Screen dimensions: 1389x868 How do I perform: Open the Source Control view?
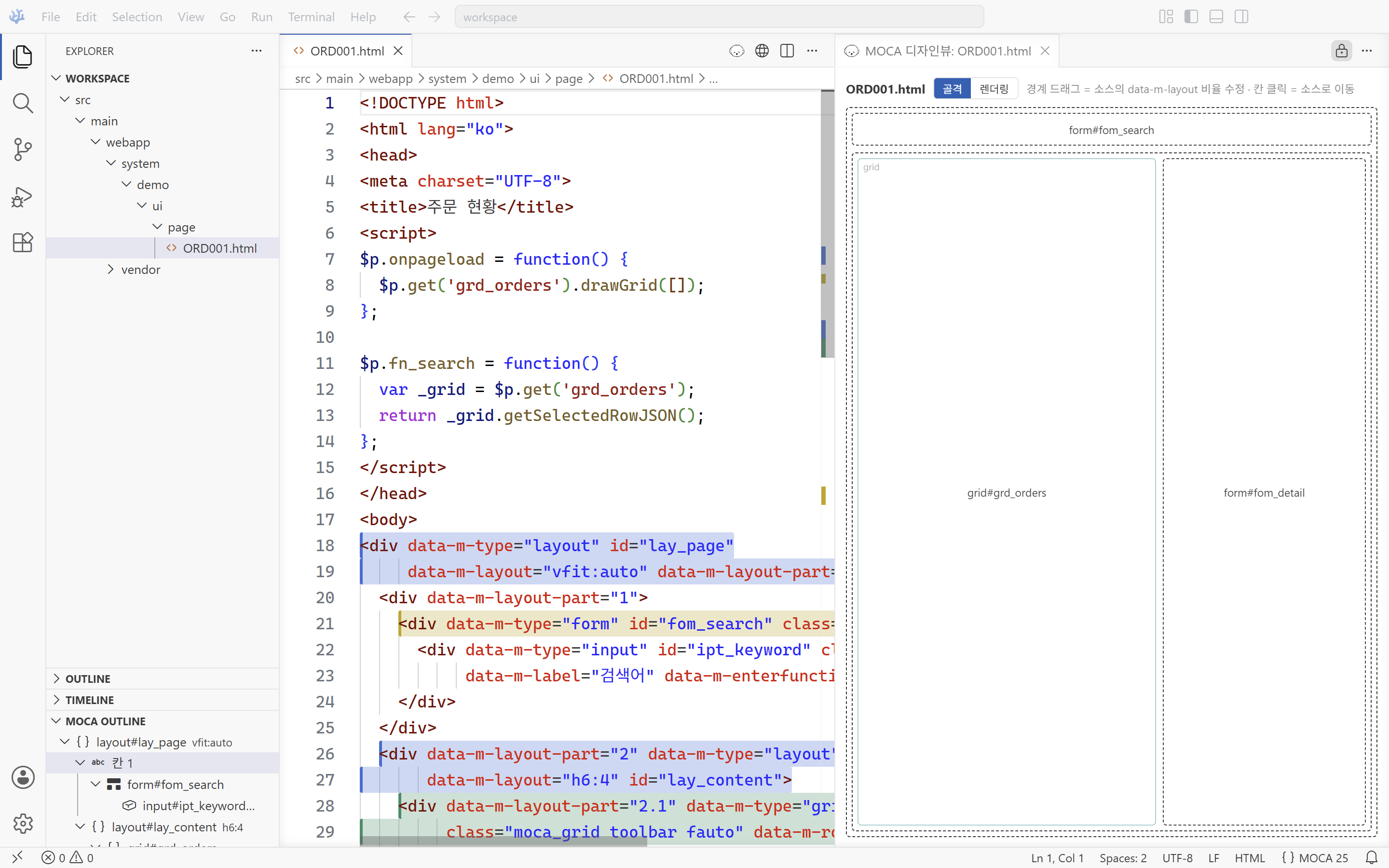[x=22, y=149]
